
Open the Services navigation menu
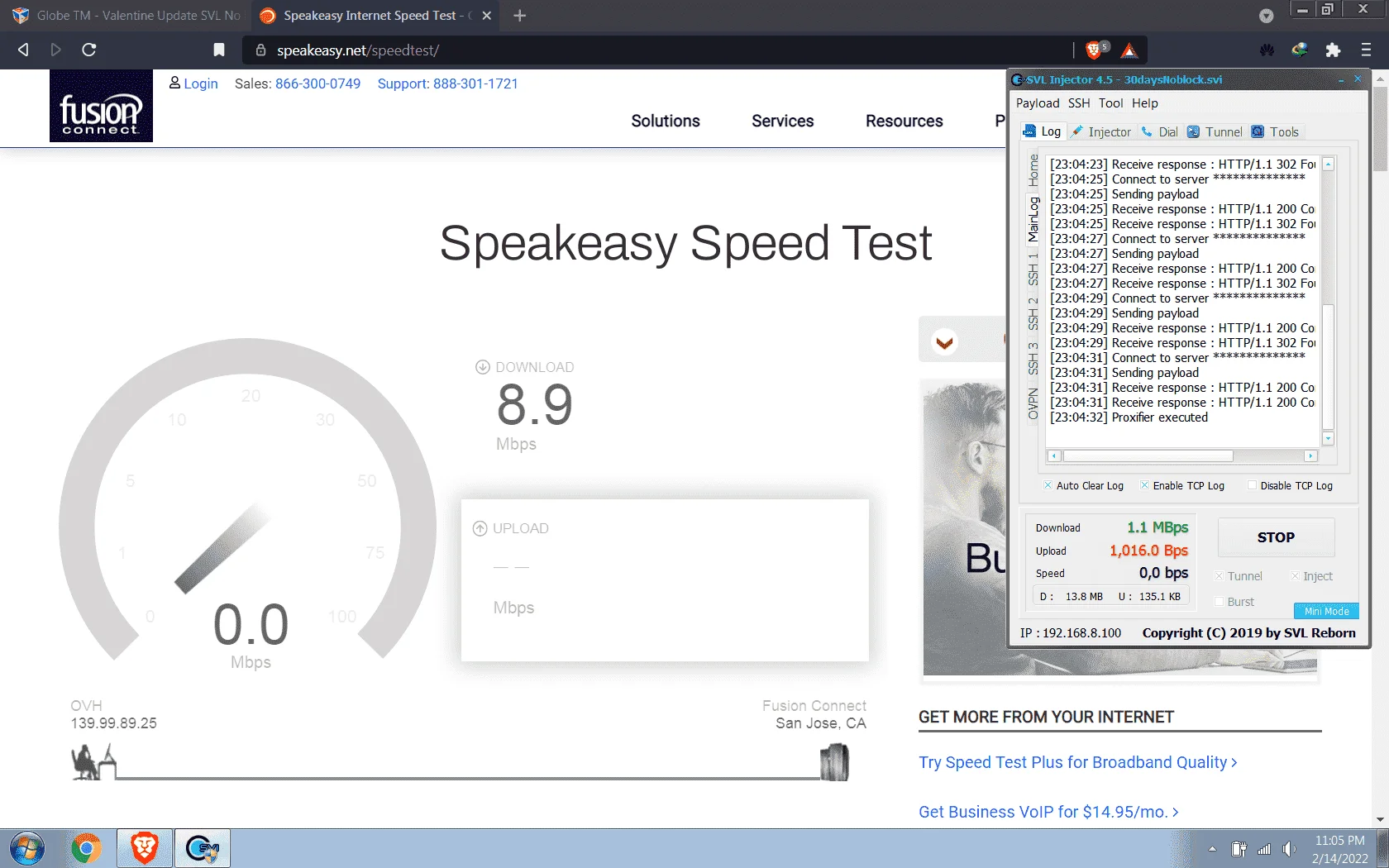783,121
